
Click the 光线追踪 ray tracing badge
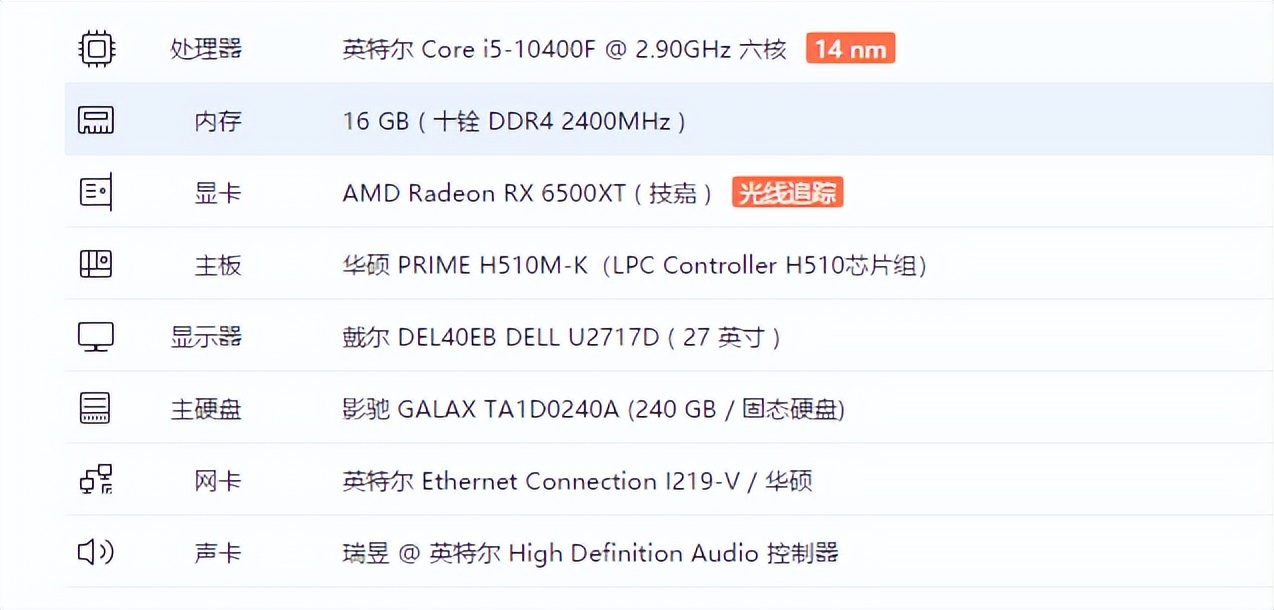tap(787, 192)
